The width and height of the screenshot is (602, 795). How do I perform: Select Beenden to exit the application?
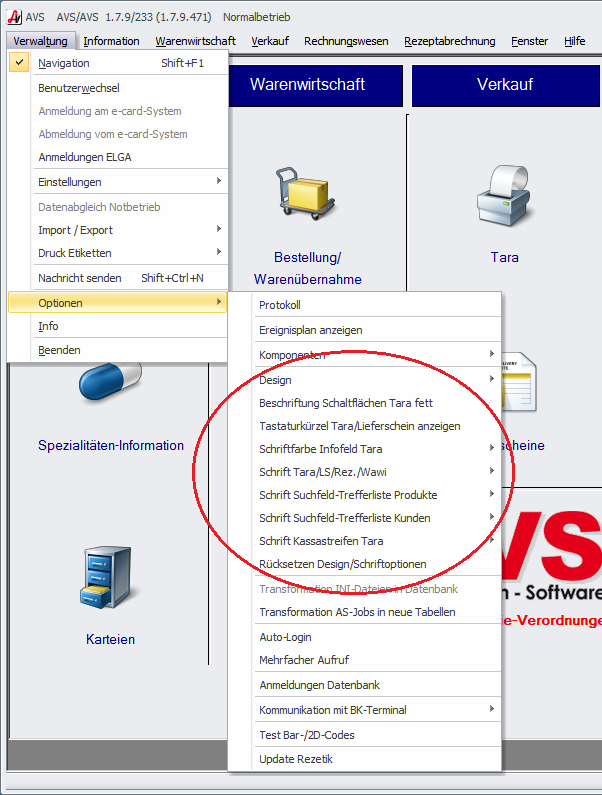tap(59, 350)
